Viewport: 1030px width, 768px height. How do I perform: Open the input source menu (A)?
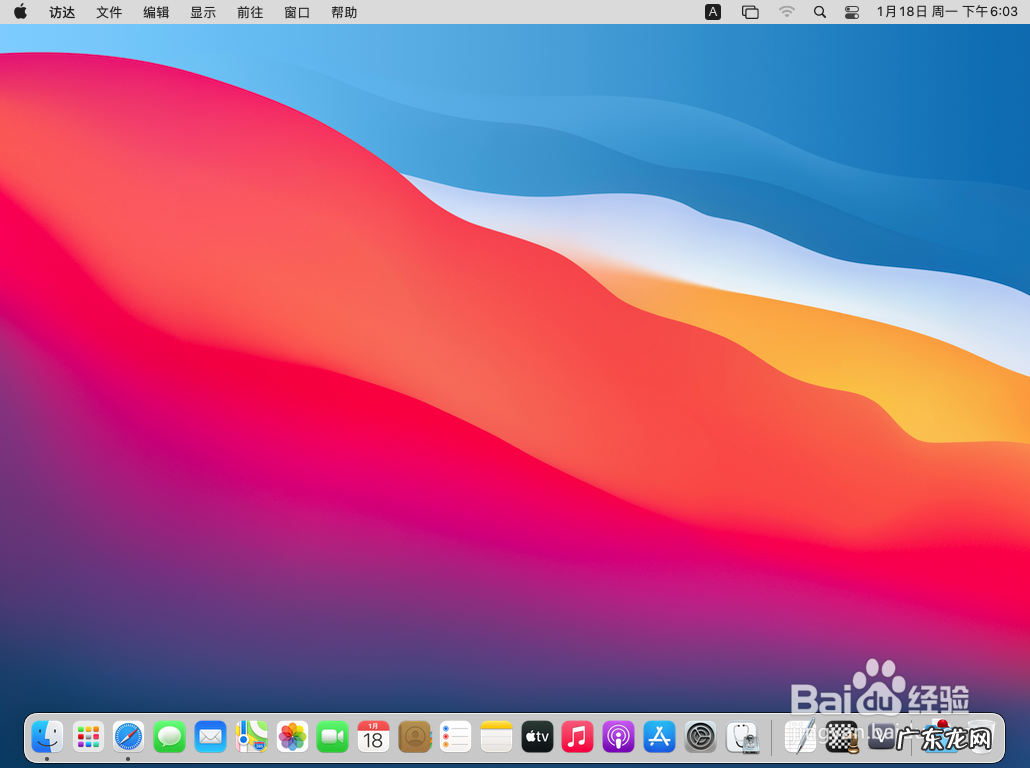pyautogui.click(x=713, y=12)
